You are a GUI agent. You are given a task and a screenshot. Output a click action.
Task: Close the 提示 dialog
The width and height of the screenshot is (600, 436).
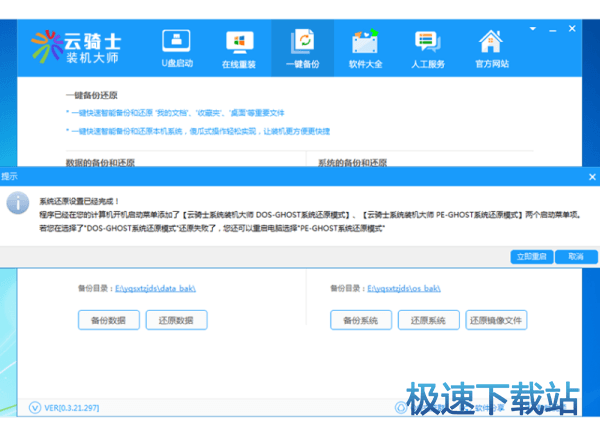tap(592, 177)
